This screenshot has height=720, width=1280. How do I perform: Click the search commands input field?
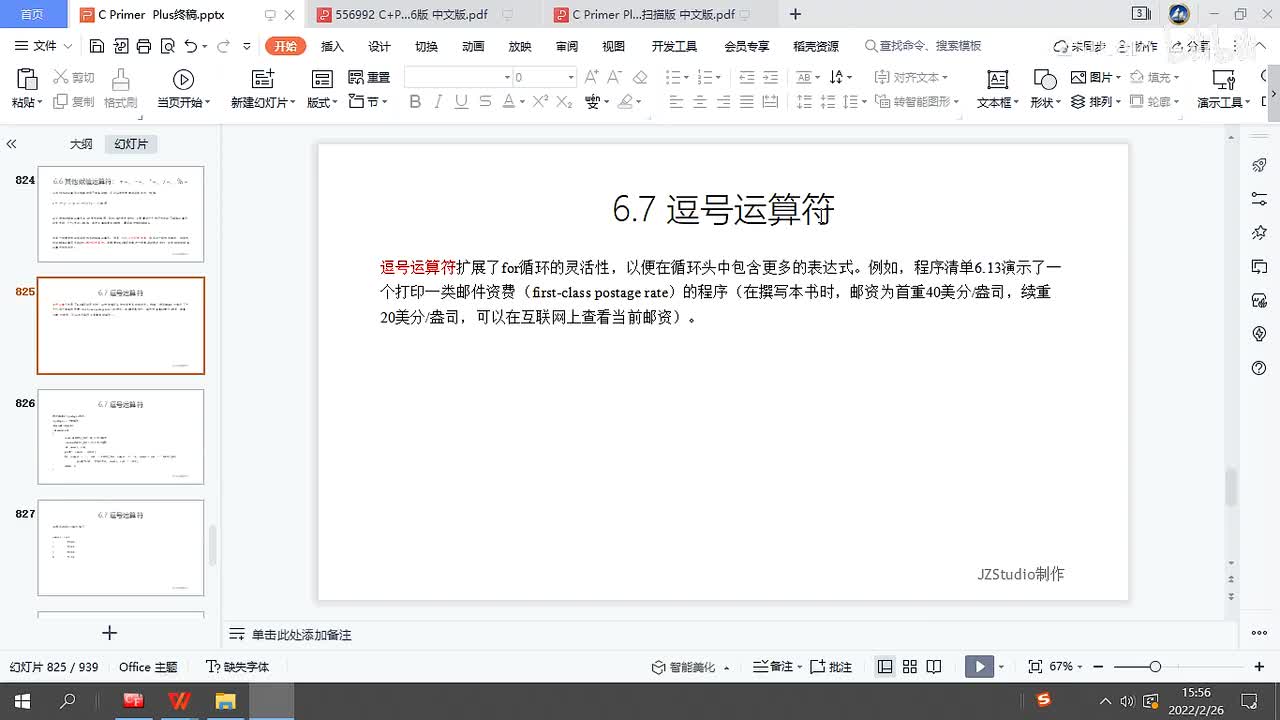923,46
